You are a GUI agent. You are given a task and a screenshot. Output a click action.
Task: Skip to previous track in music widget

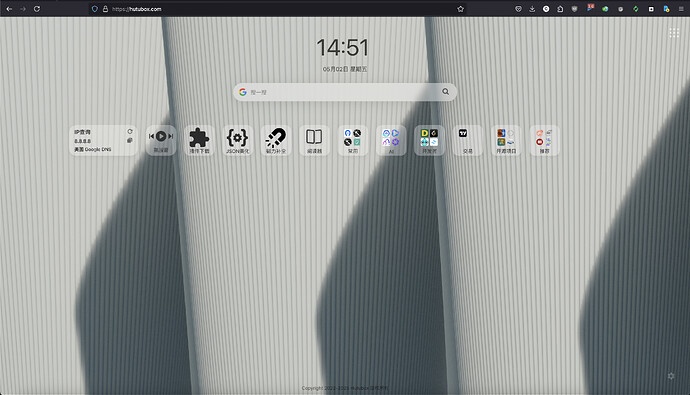click(x=151, y=136)
